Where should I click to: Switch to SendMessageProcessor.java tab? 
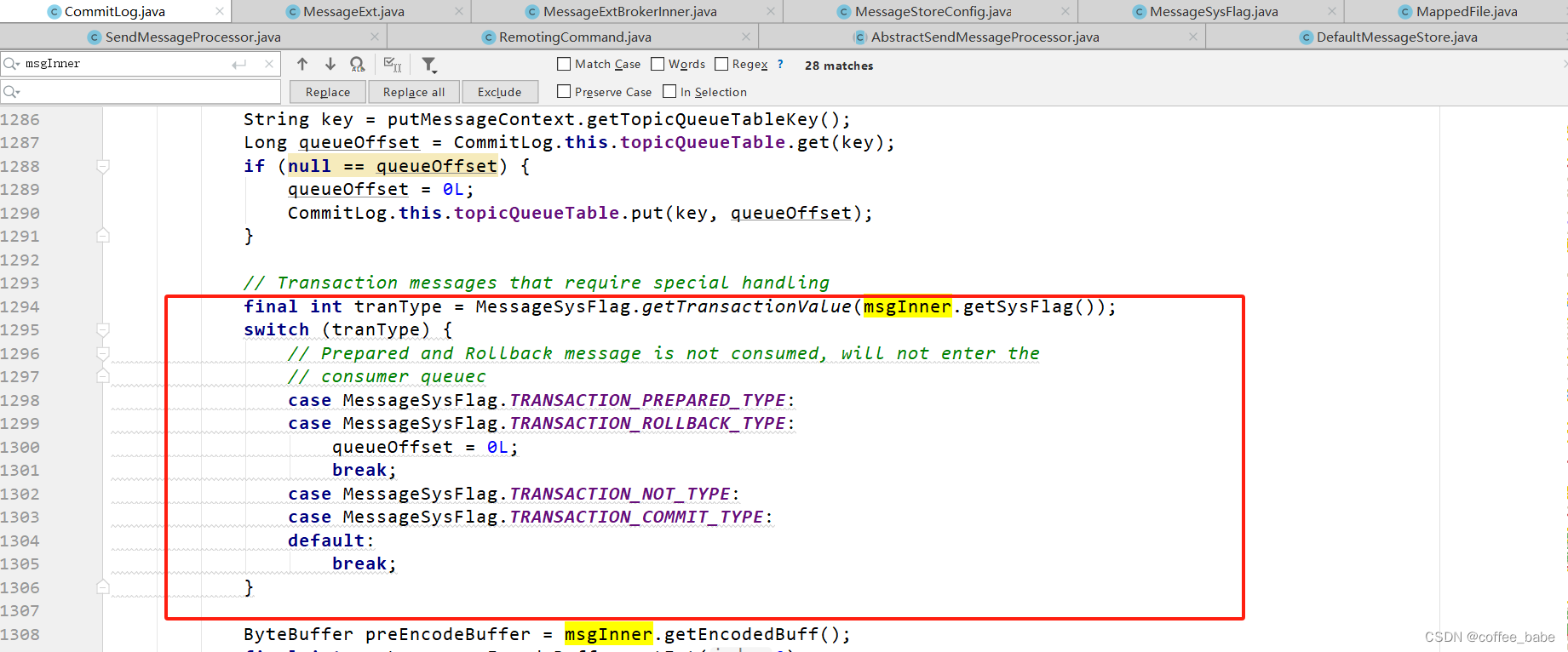(192, 37)
